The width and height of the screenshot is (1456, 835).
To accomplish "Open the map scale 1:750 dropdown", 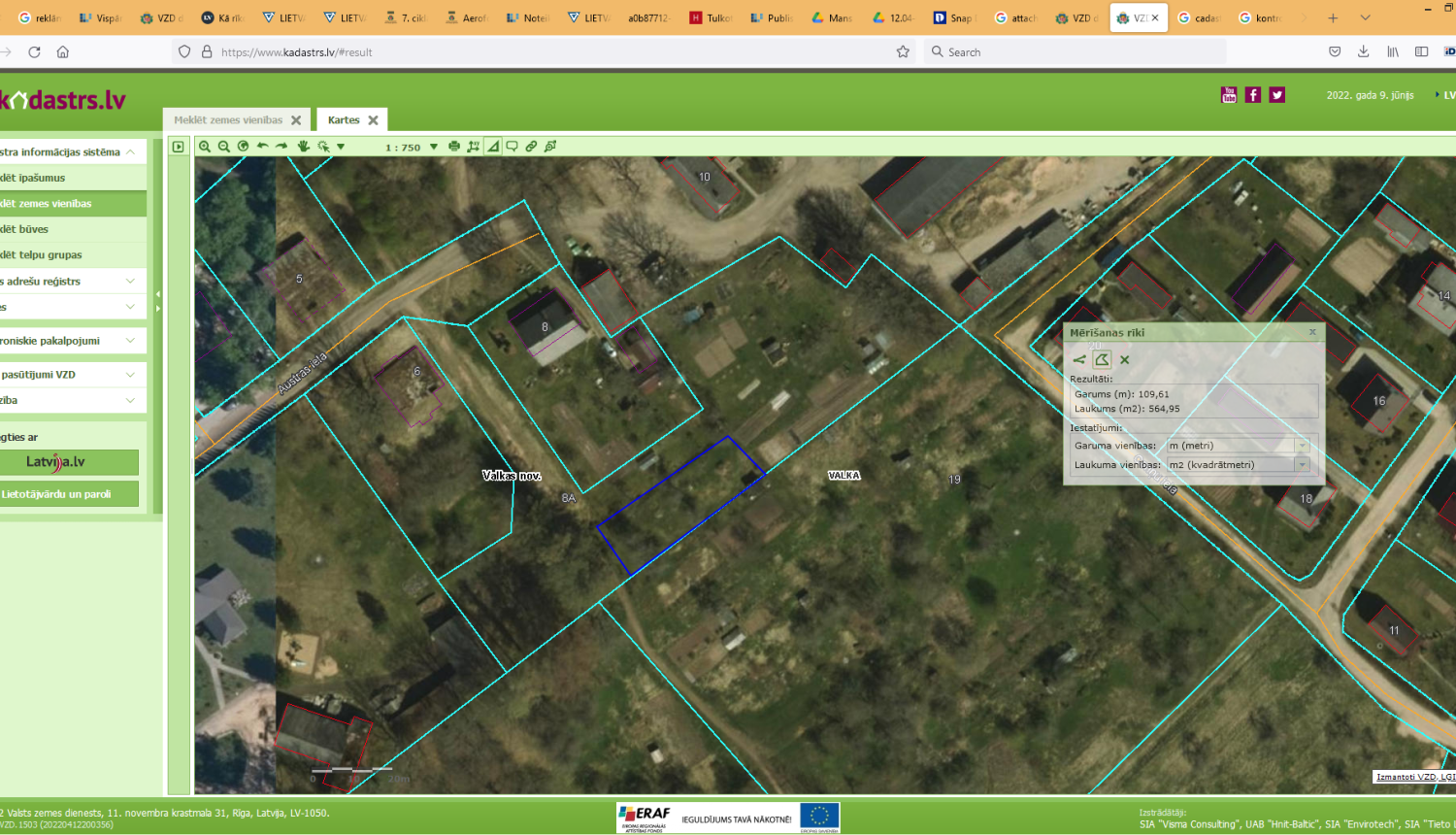I will pos(433,148).
